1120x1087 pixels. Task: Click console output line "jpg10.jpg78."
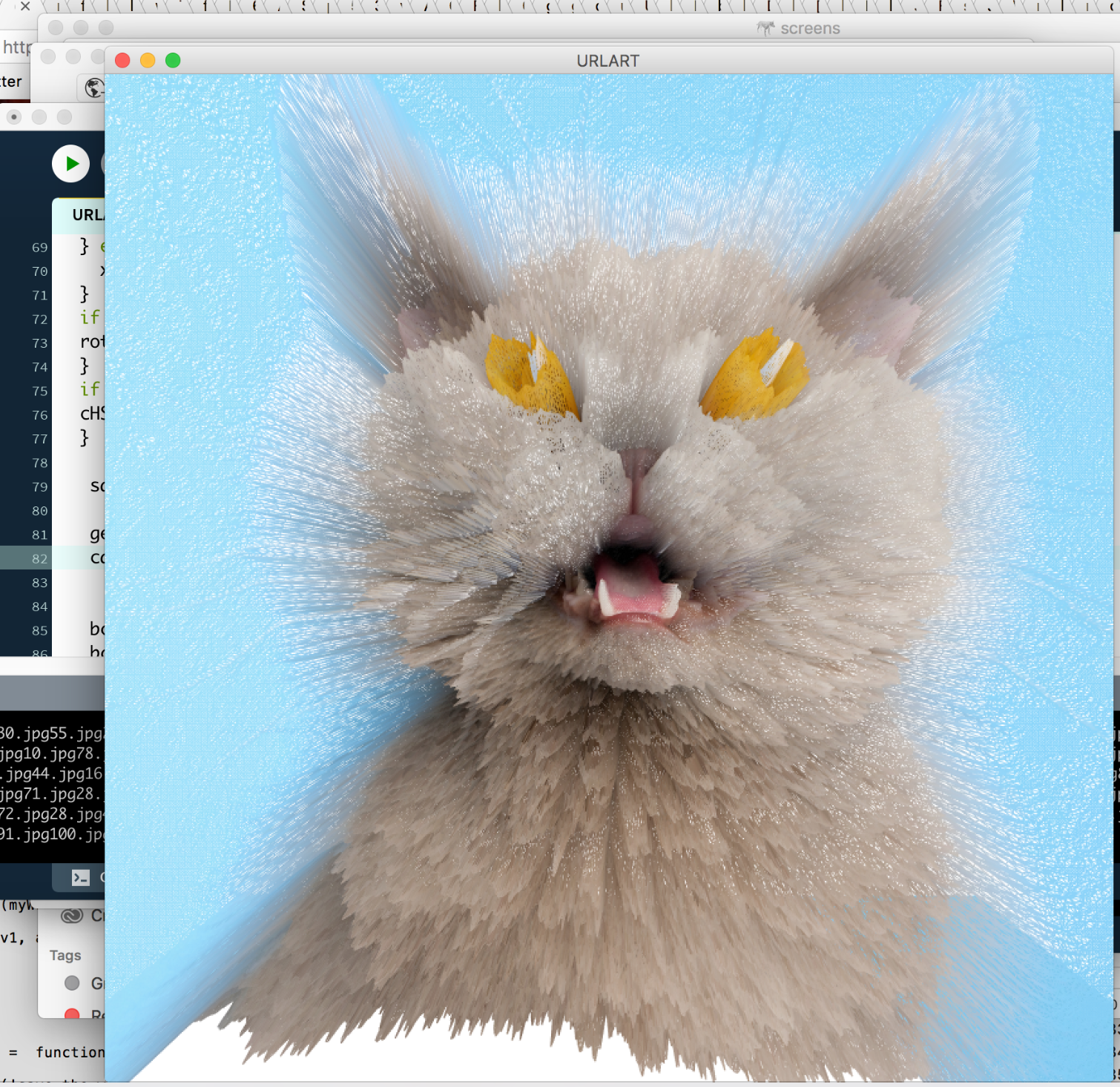click(x=52, y=753)
